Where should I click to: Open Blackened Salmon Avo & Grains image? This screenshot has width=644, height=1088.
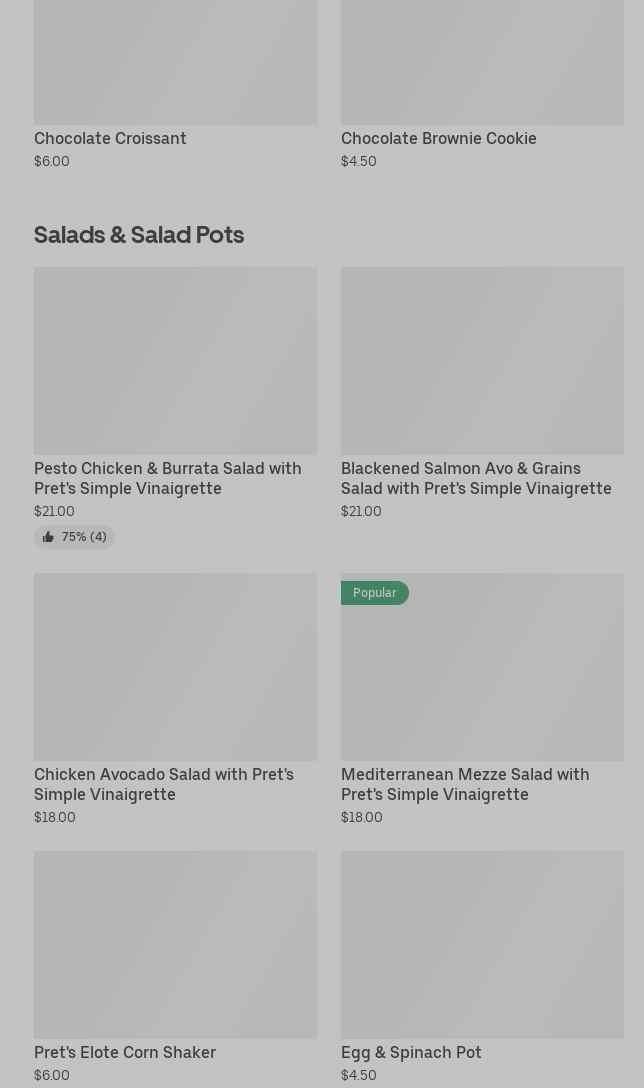(482, 360)
